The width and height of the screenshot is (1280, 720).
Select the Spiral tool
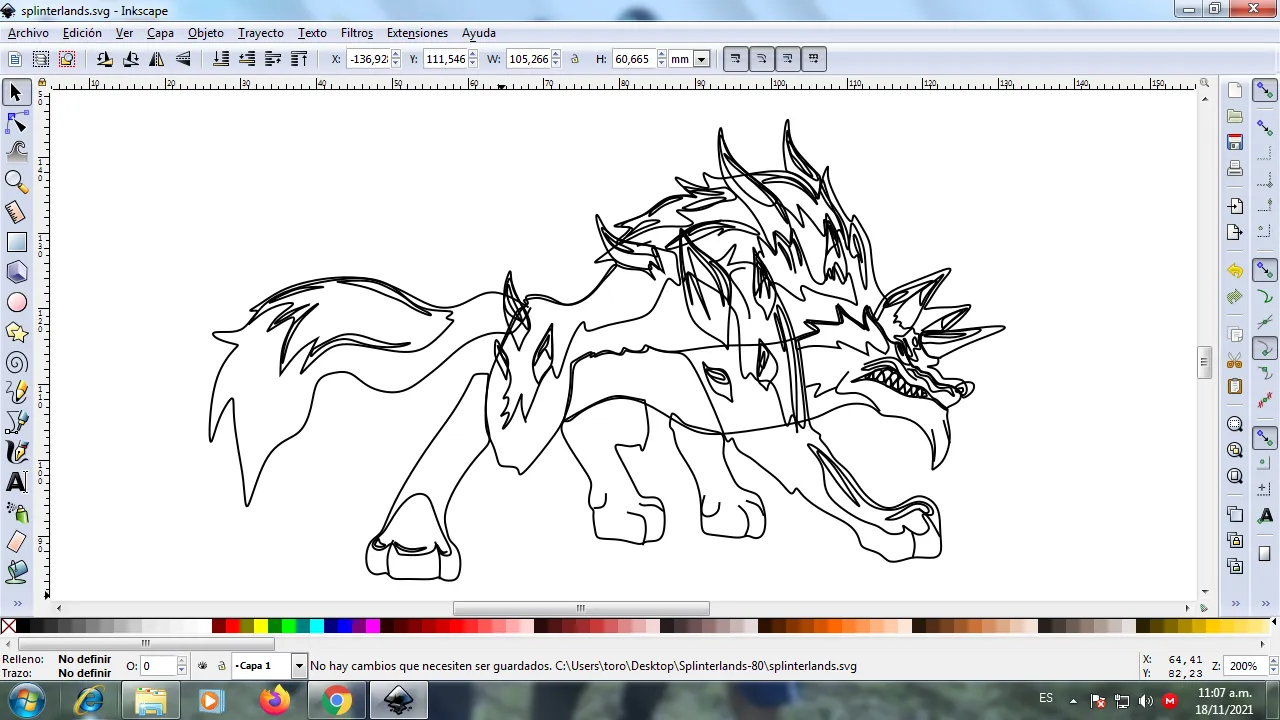click(16, 362)
